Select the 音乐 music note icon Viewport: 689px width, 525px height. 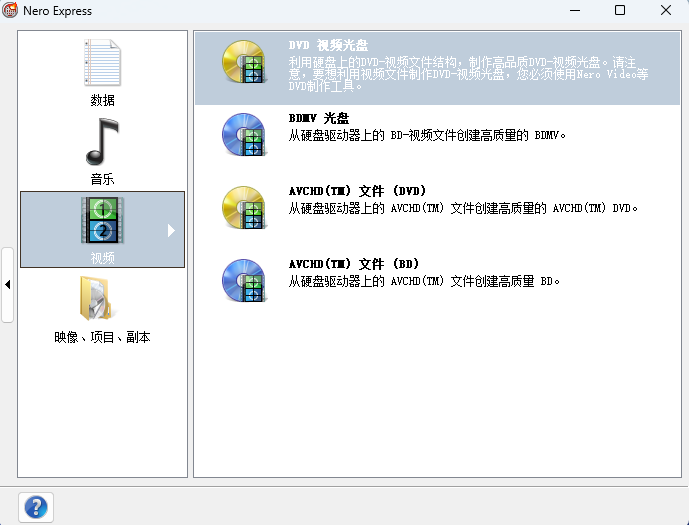pyautogui.click(x=102, y=142)
